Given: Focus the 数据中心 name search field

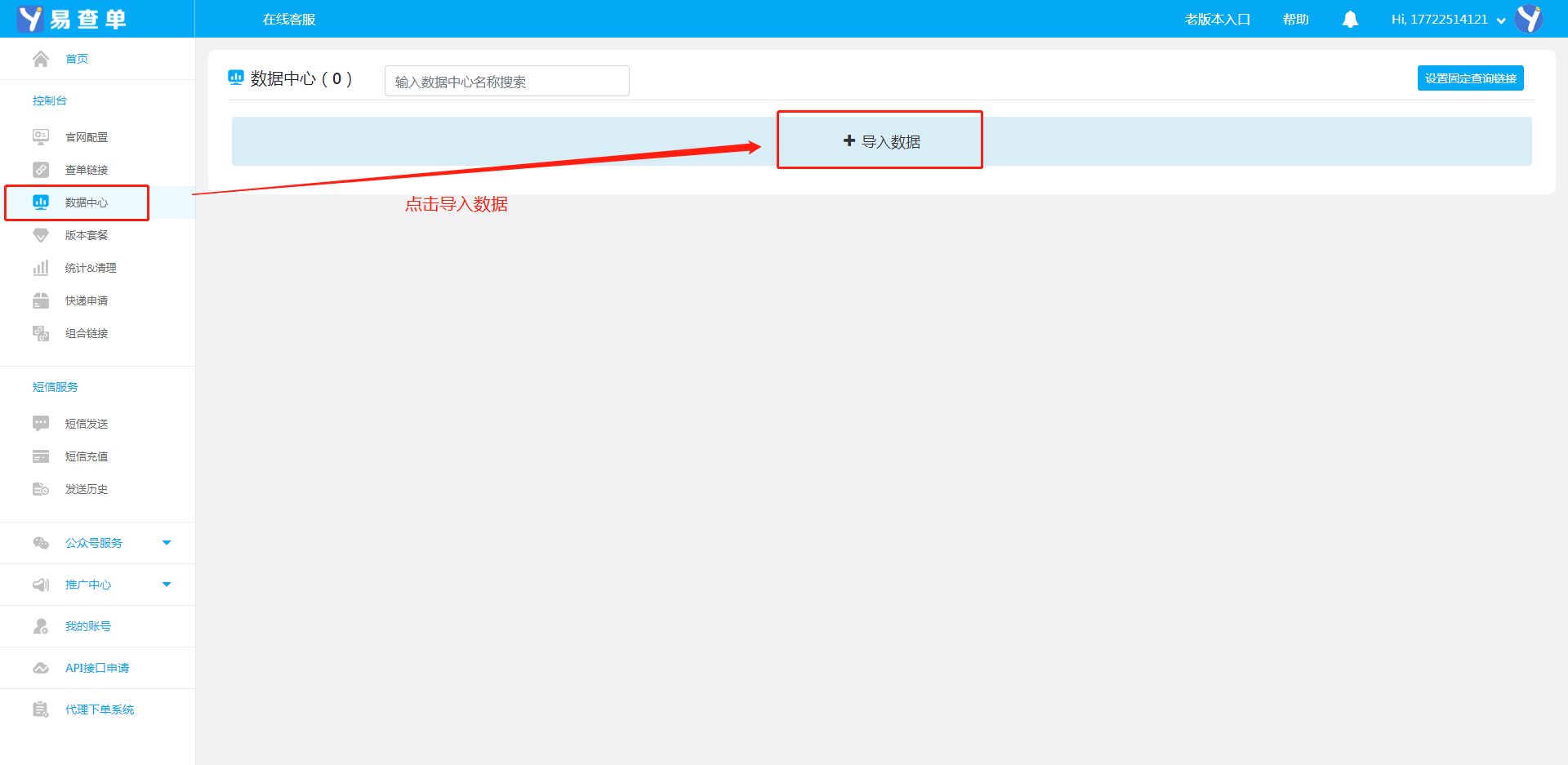Looking at the screenshot, I should point(506,82).
